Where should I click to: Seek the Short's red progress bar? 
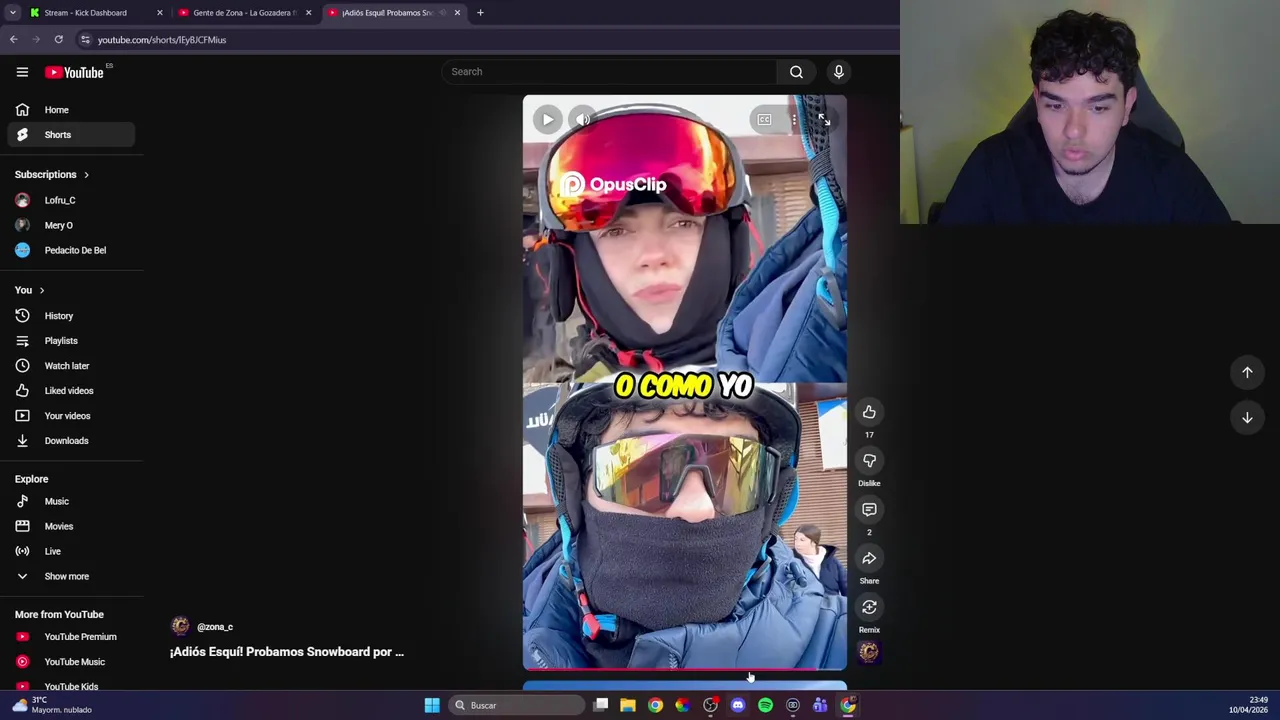click(685, 668)
